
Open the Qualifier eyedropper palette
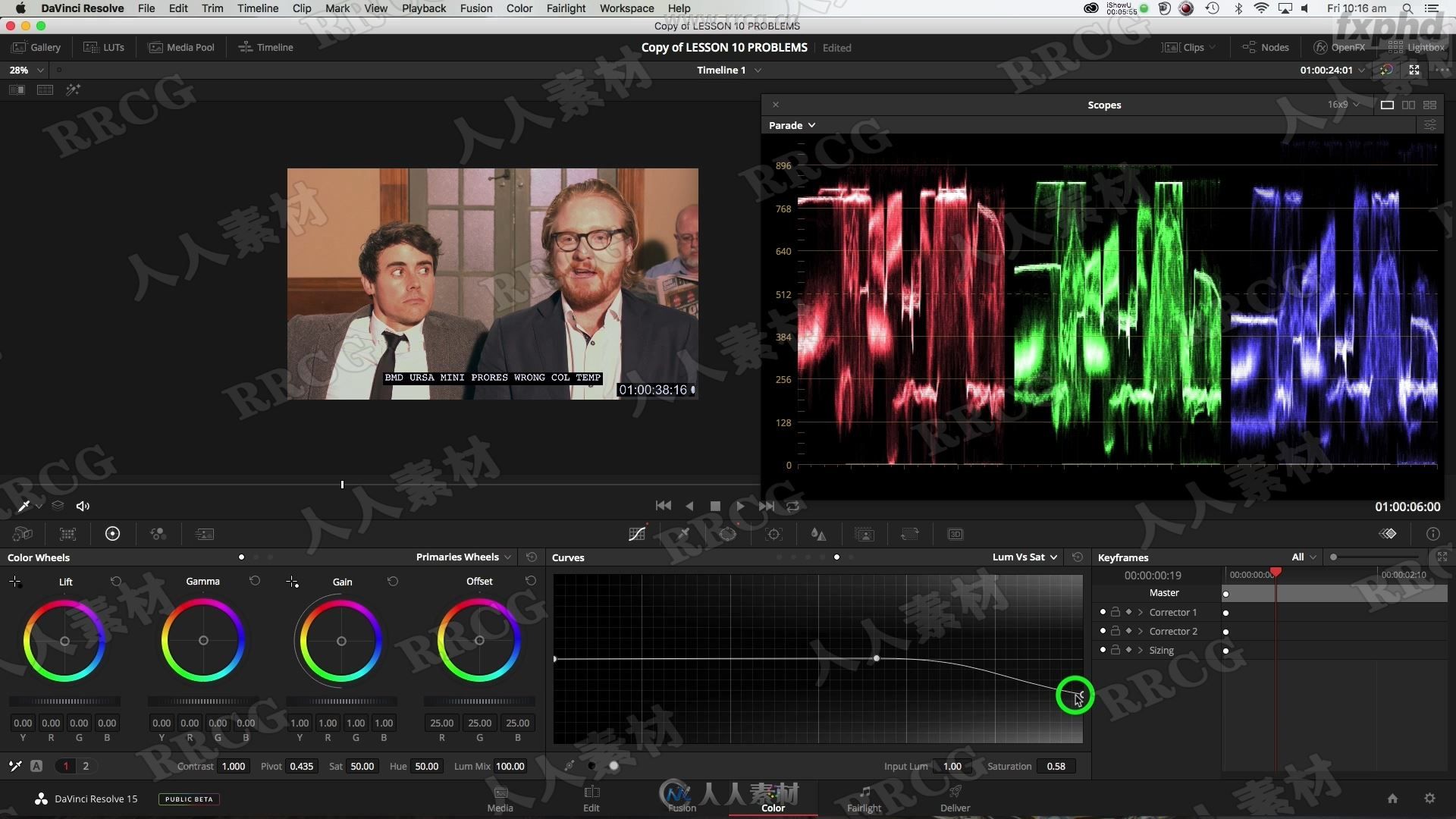click(x=682, y=534)
